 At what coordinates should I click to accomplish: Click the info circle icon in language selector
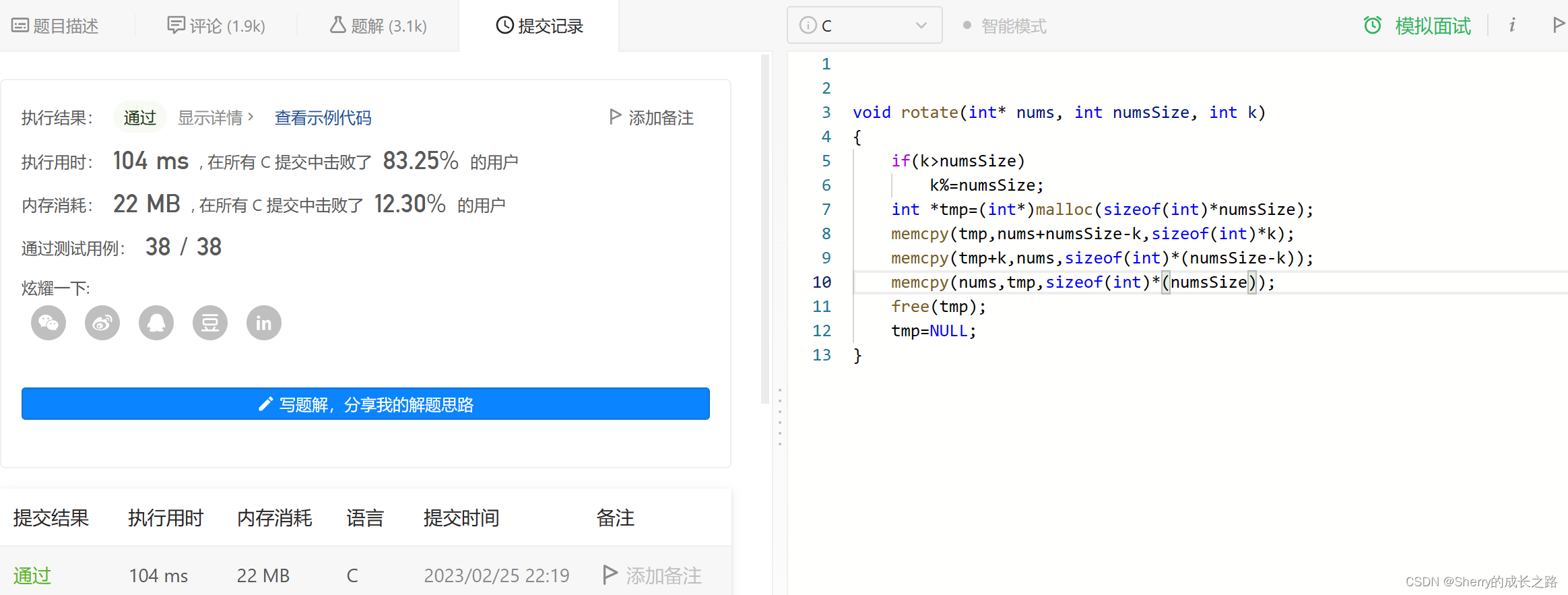point(807,25)
